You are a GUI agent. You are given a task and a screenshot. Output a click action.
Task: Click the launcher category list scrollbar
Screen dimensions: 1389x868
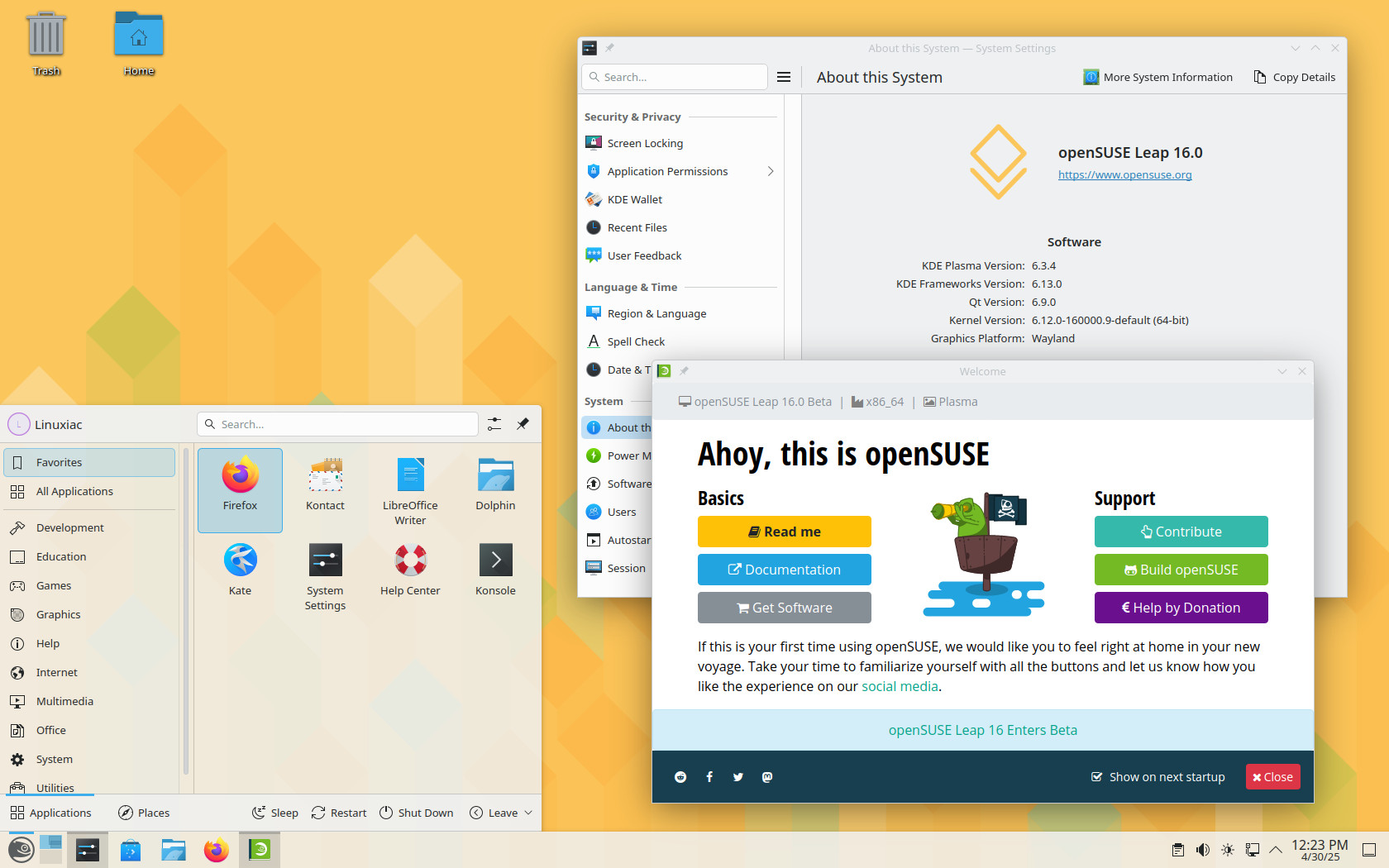pyautogui.click(x=186, y=612)
